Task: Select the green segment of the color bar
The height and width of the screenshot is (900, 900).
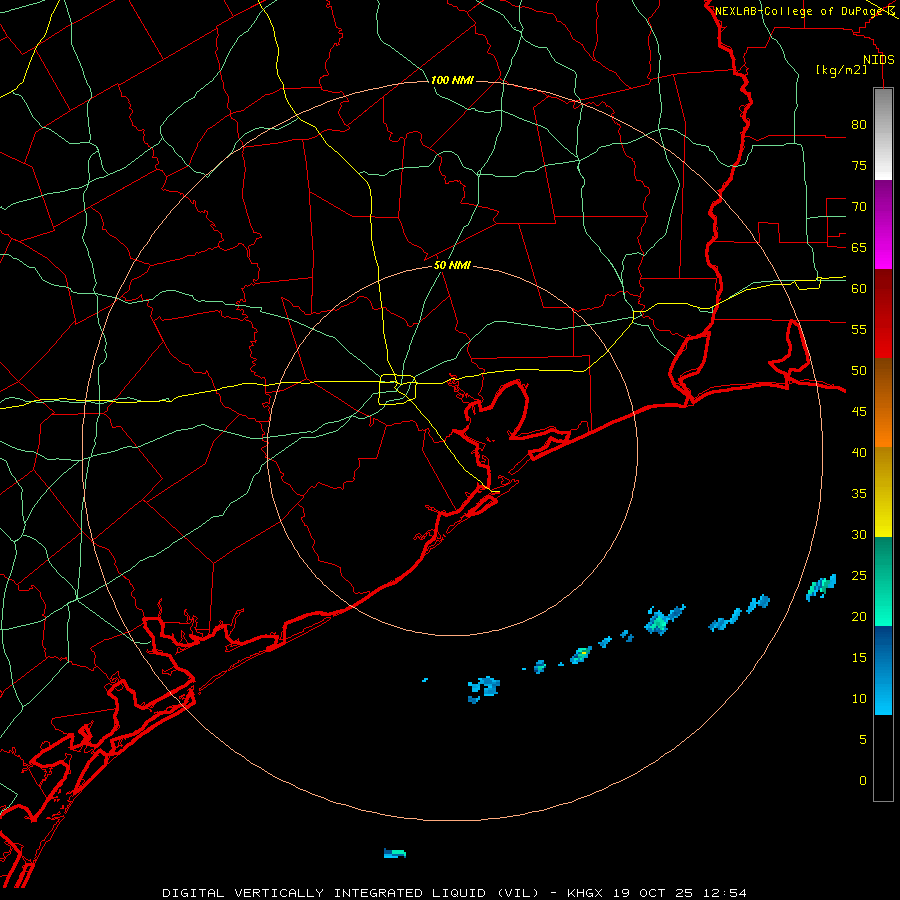Action: (883, 581)
